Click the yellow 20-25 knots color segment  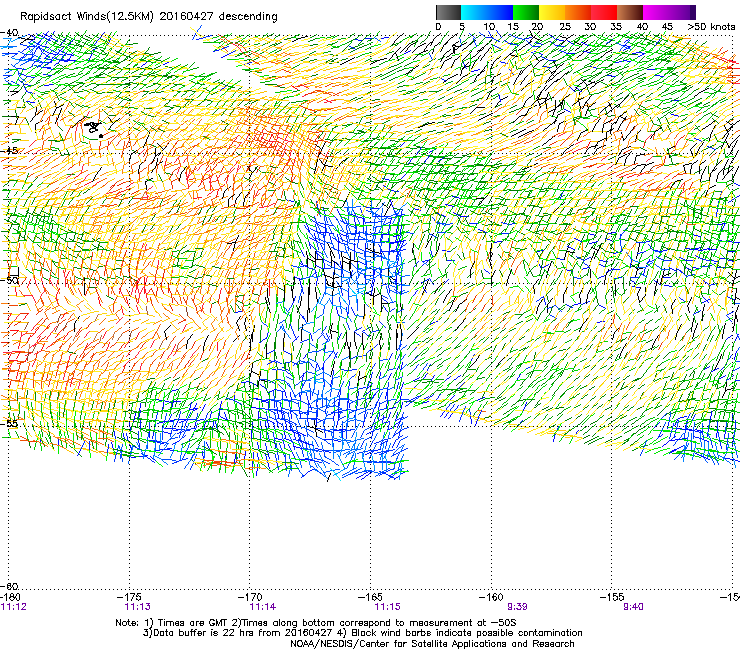[x=552, y=12]
